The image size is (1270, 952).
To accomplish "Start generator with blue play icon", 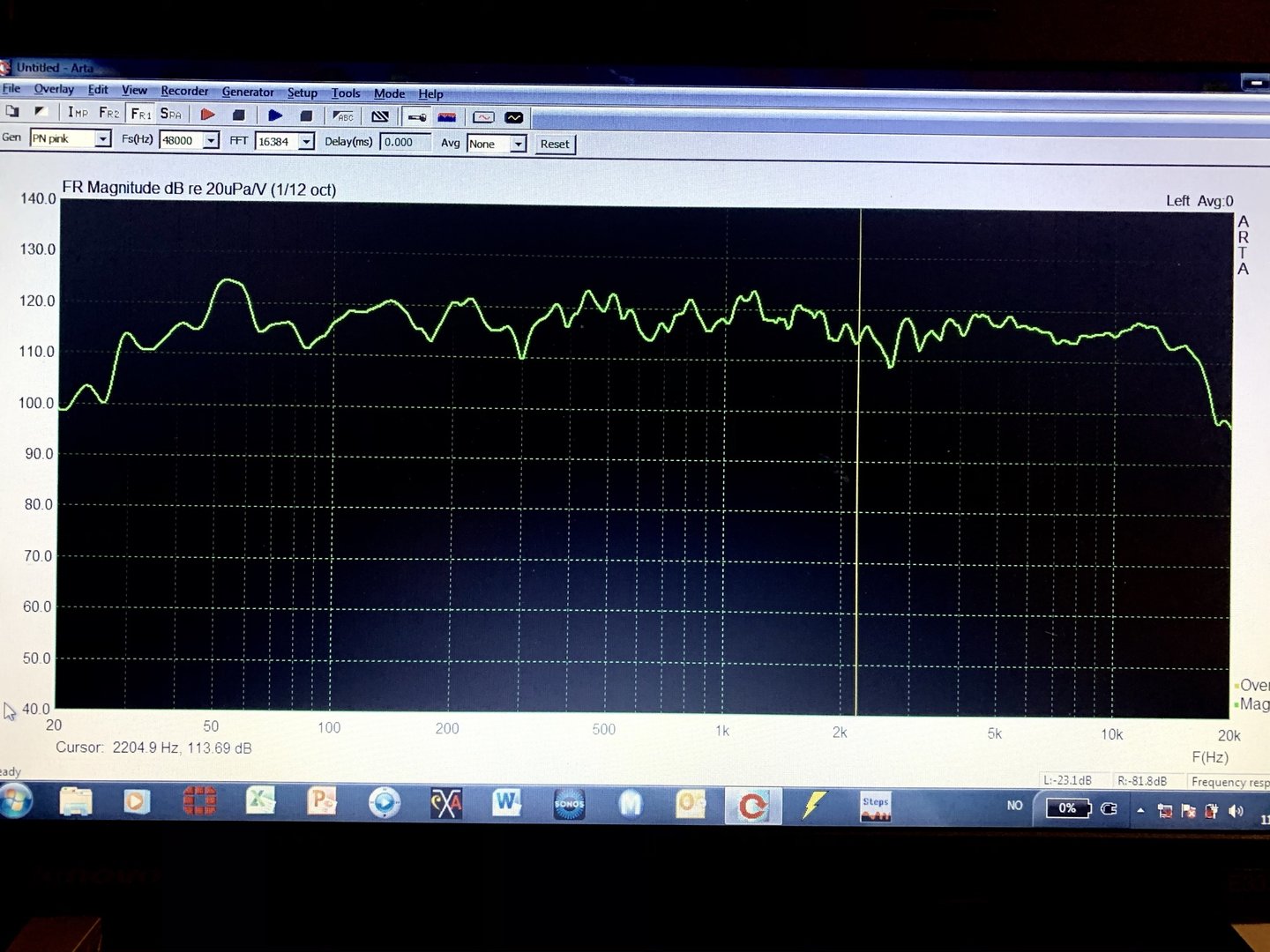I will coord(275,115).
